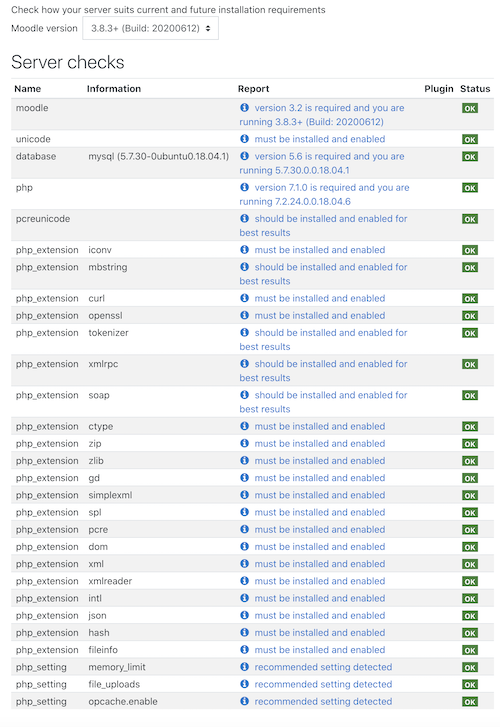
Task: Open soap 'should be installed' report link
Action: point(323,402)
